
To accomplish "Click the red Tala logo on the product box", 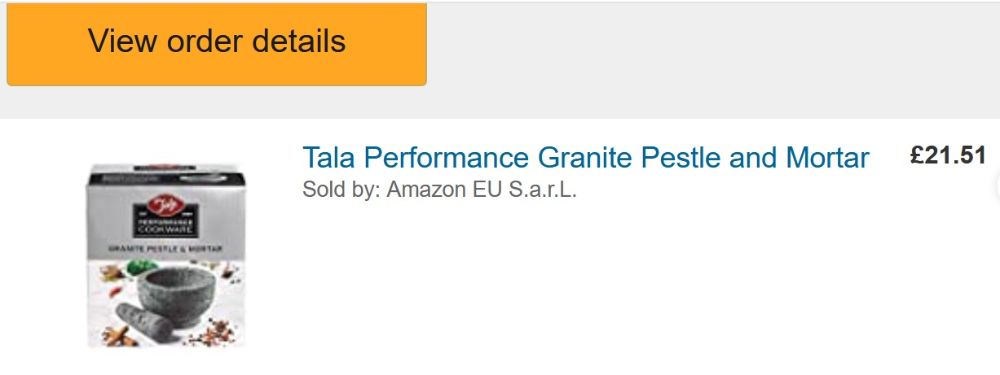I will [165, 207].
